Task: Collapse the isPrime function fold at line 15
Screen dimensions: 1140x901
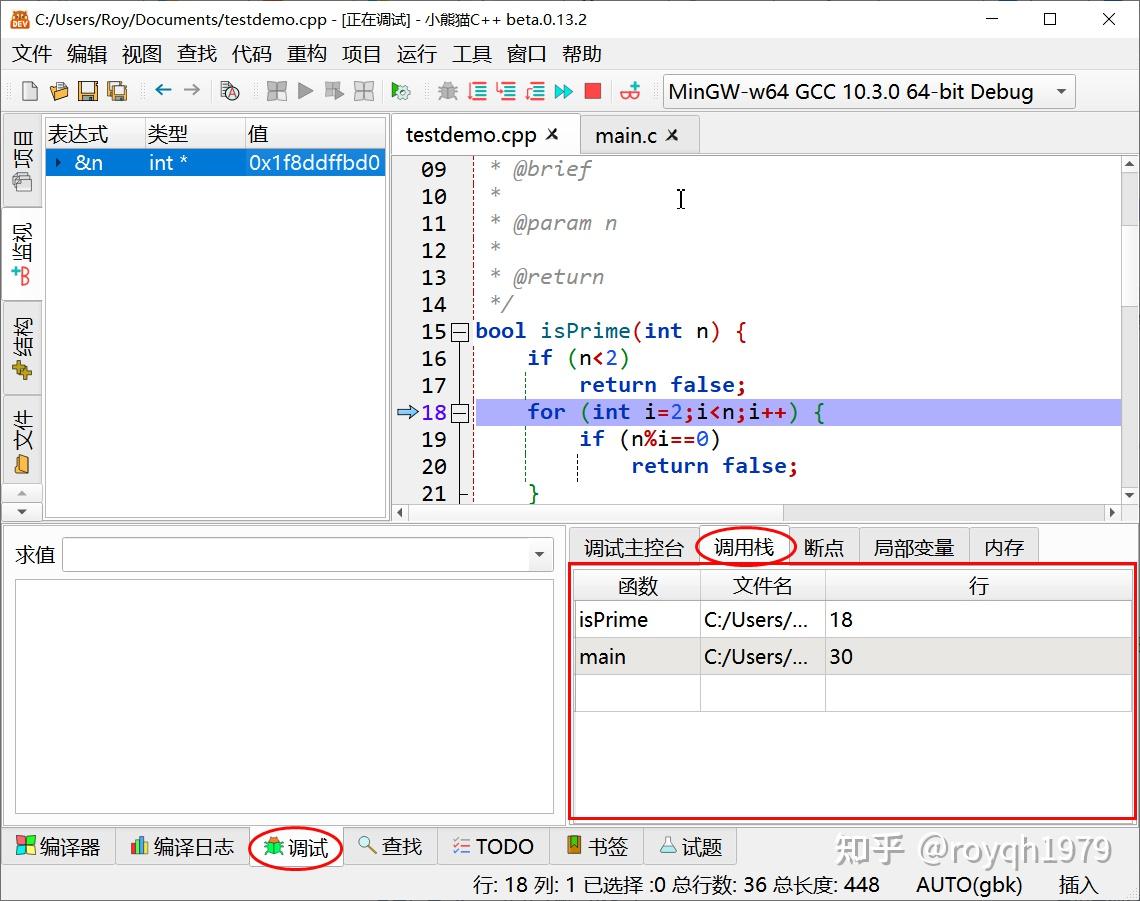Action: [460, 332]
